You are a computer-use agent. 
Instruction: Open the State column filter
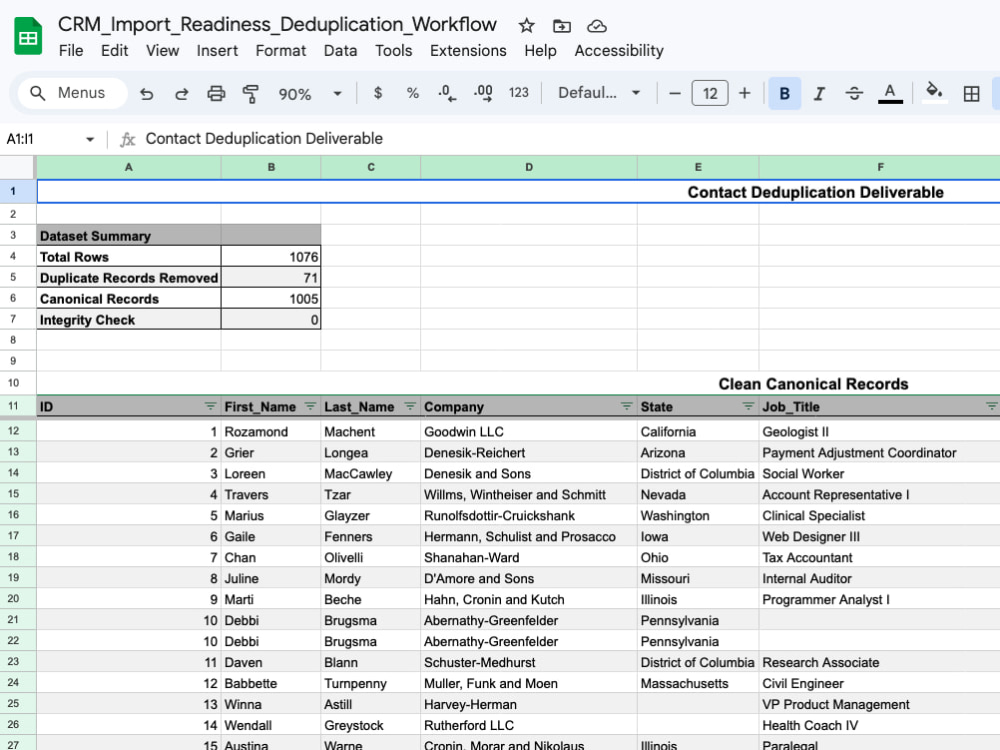pyautogui.click(x=748, y=407)
